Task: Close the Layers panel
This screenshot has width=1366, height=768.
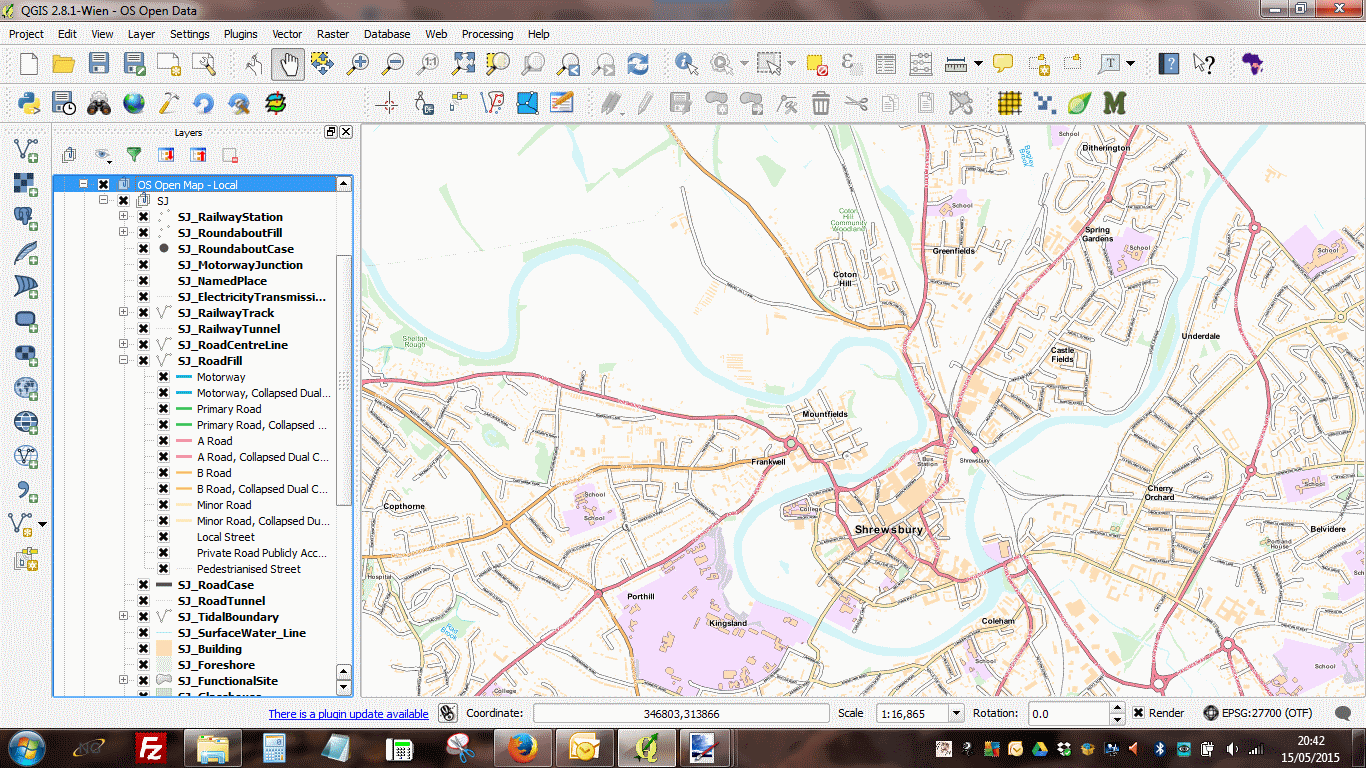Action: tap(346, 132)
